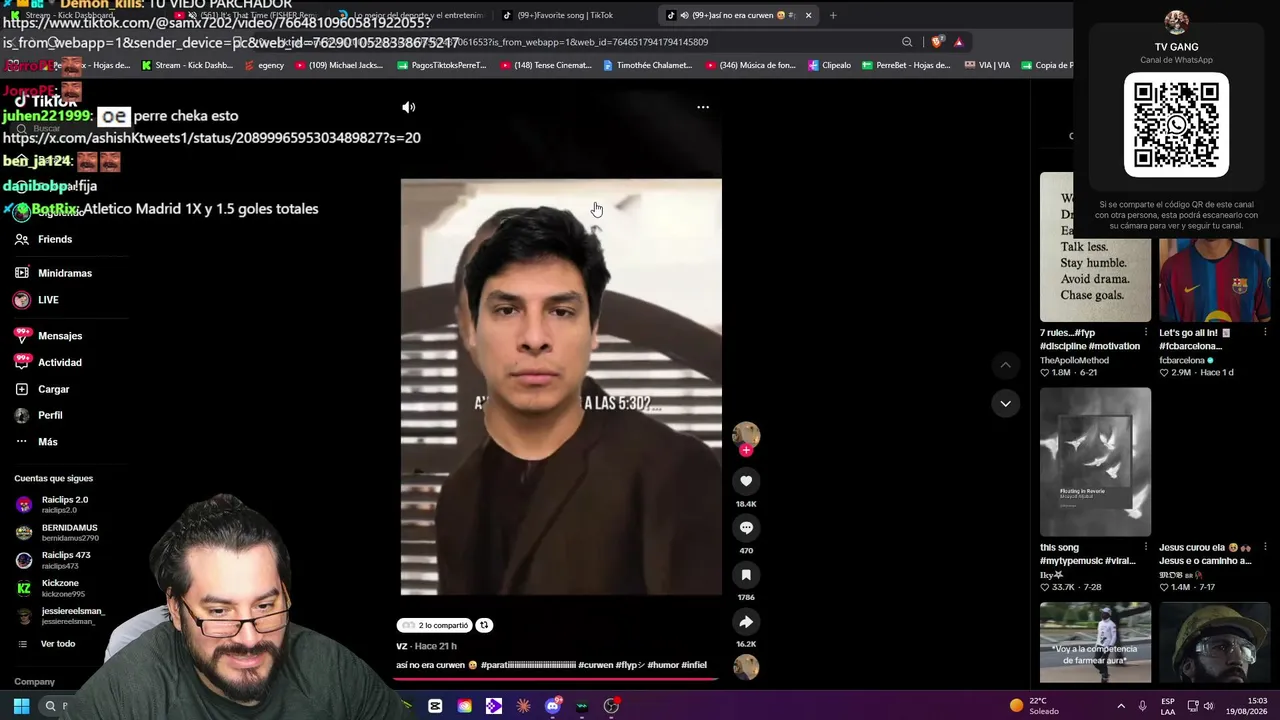Open the FC Barcelona jersey video thumbnail

pos(1214,280)
